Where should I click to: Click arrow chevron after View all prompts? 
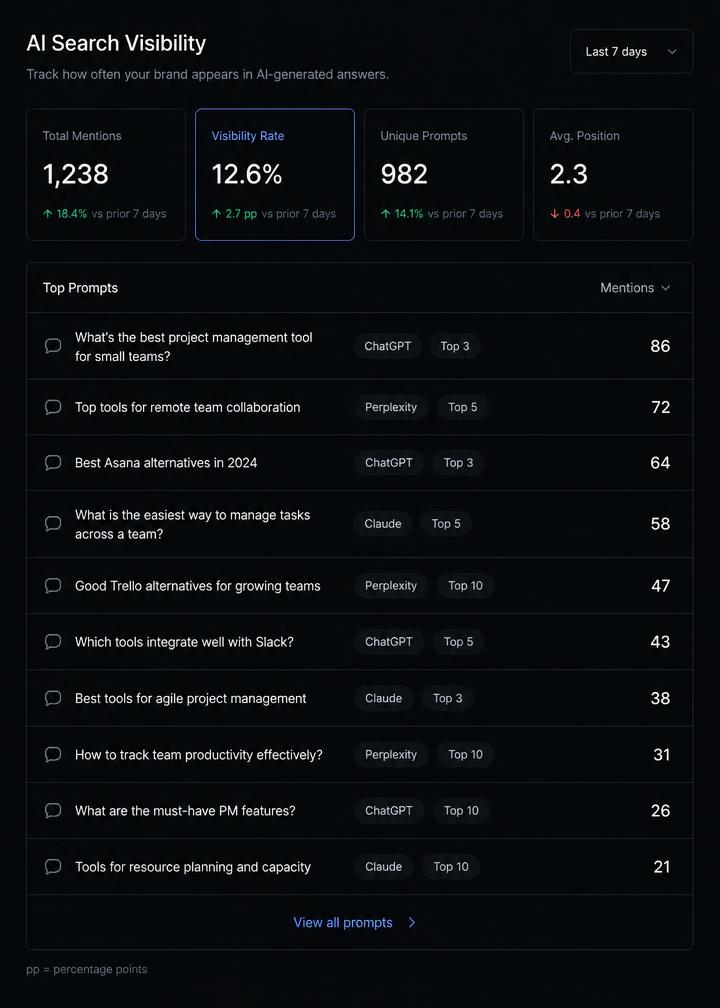coord(412,922)
